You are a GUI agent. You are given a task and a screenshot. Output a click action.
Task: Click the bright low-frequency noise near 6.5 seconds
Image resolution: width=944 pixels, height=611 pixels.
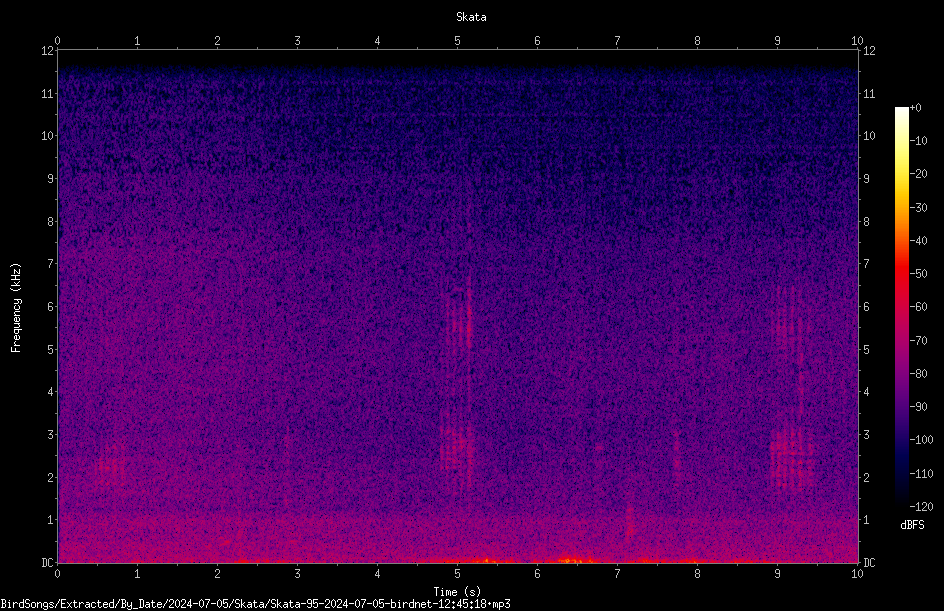tap(575, 560)
